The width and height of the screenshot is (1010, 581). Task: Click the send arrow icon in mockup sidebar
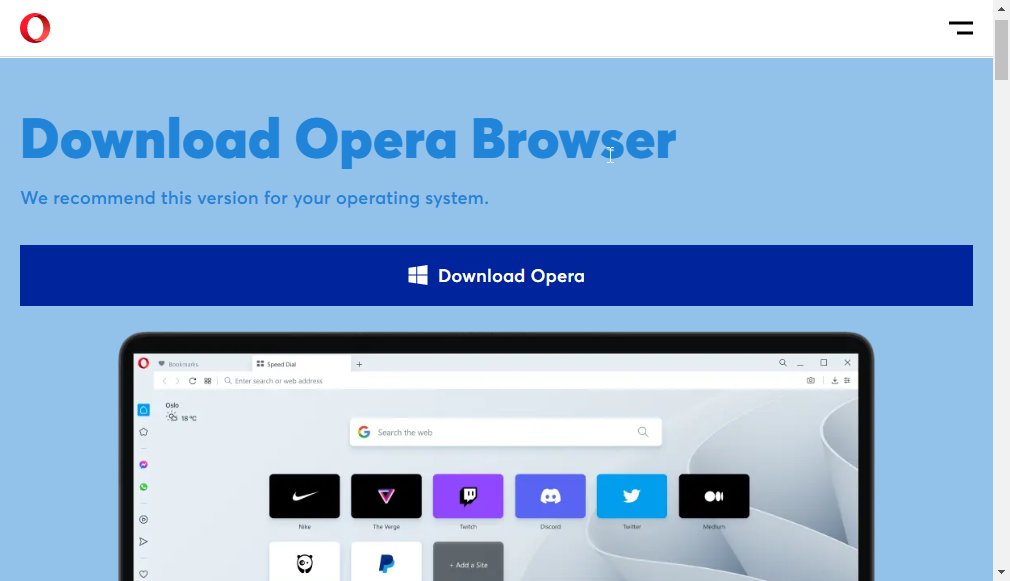[x=144, y=542]
